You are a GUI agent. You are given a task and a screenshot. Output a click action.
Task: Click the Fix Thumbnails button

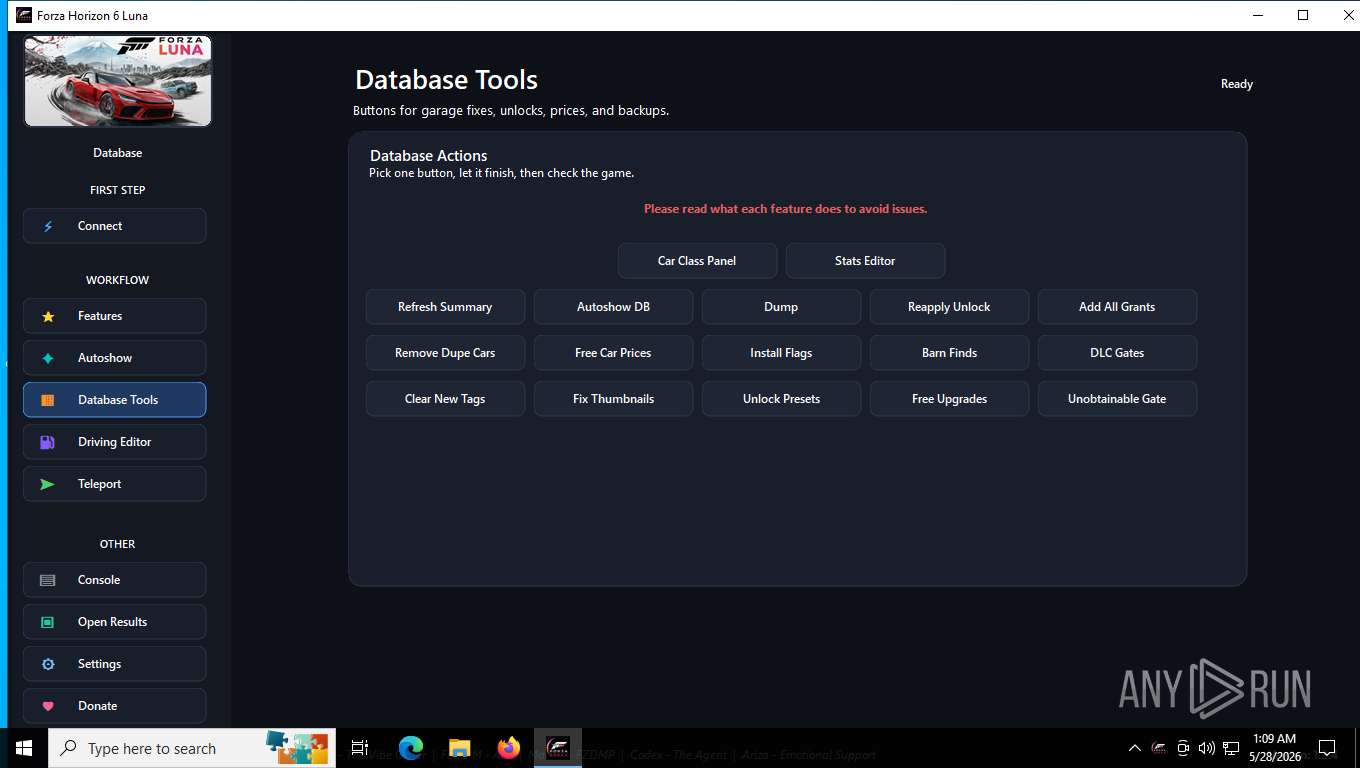[x=613, y=399]
